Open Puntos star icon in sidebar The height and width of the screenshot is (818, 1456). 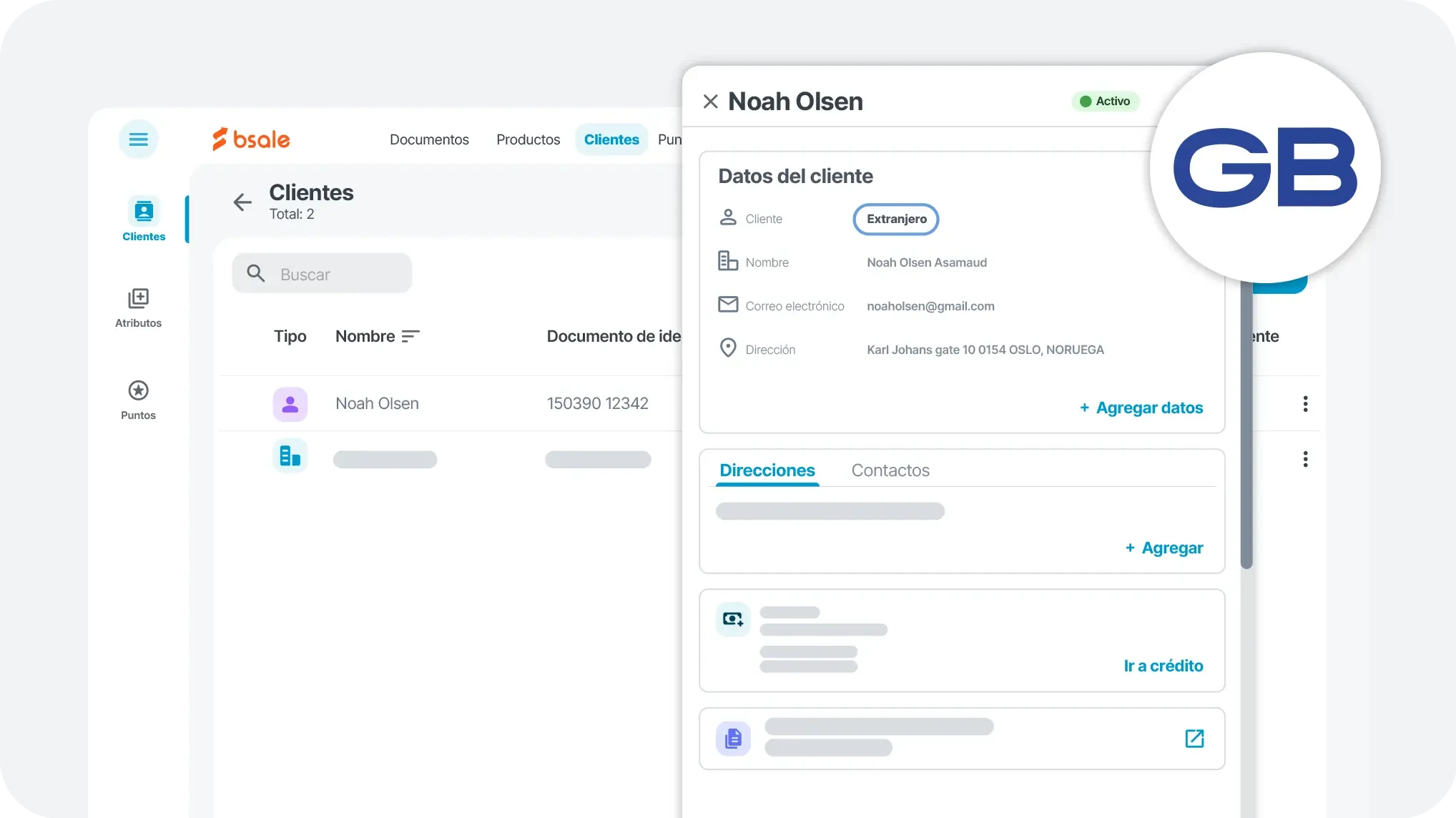pos(138,390)
